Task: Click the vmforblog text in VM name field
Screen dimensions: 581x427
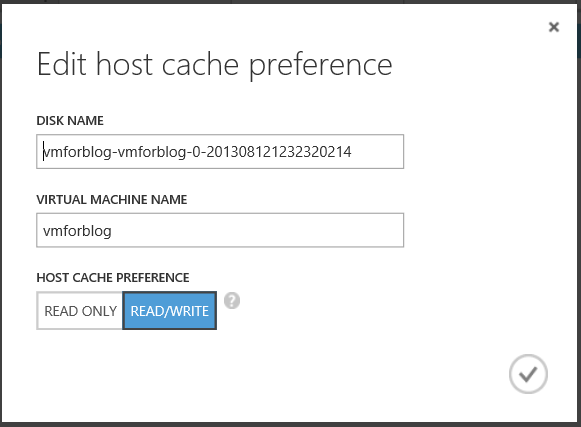Action: (77, 231)
